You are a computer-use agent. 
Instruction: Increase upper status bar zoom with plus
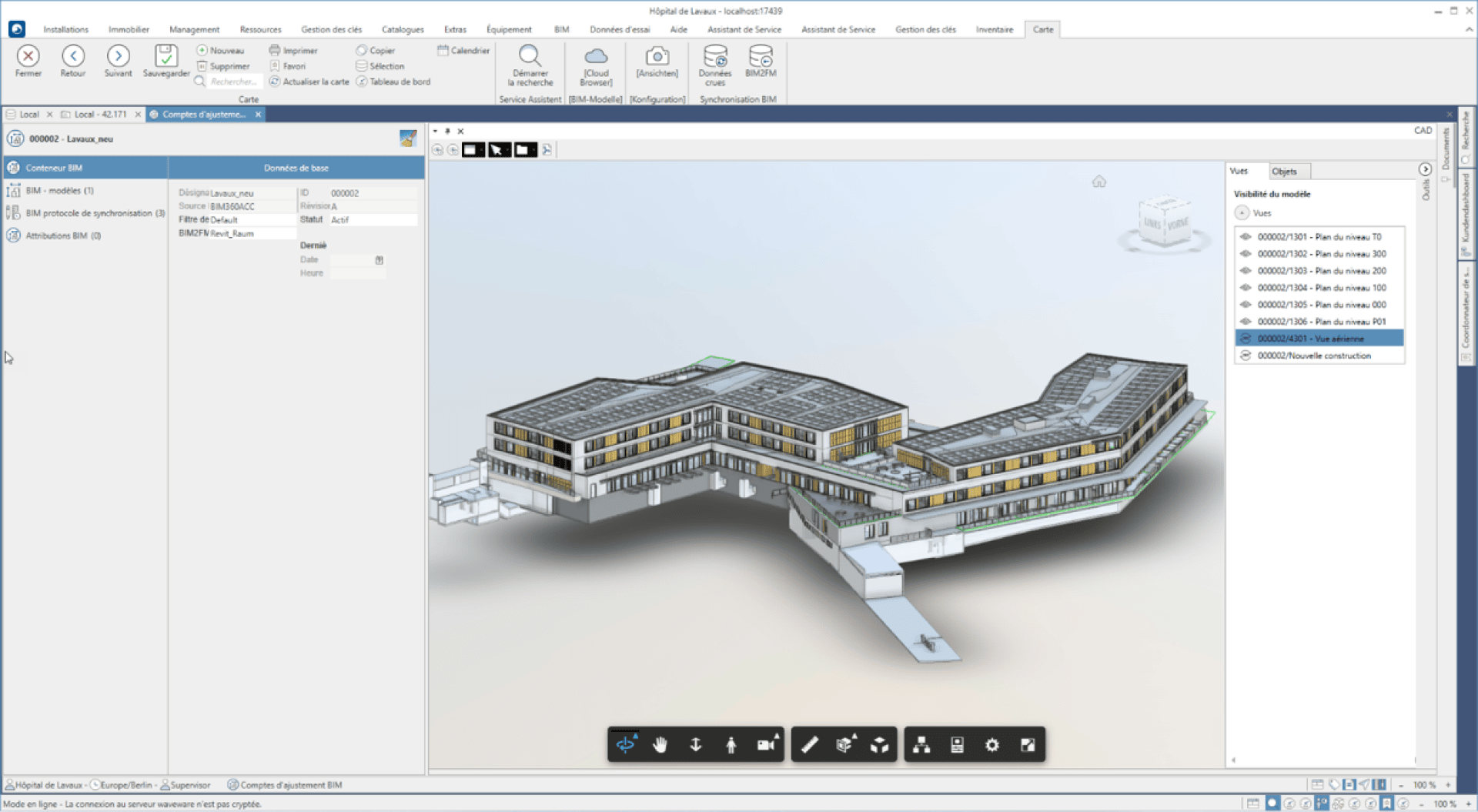click(1448, 785)
